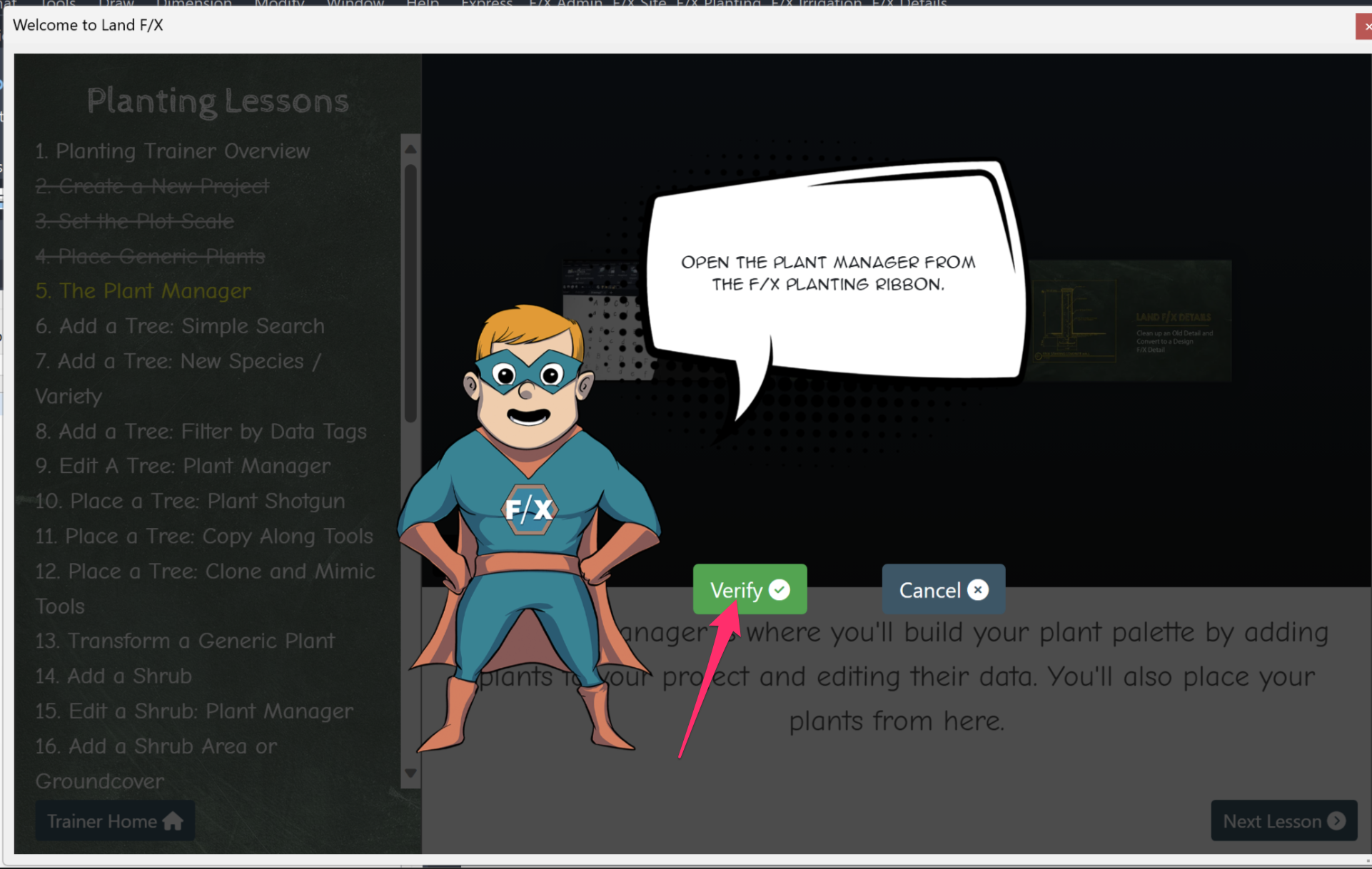This screenshot has width=1372, height=869.
Task: Click the house icon on Trainer Home
Action: coord(173,820)
